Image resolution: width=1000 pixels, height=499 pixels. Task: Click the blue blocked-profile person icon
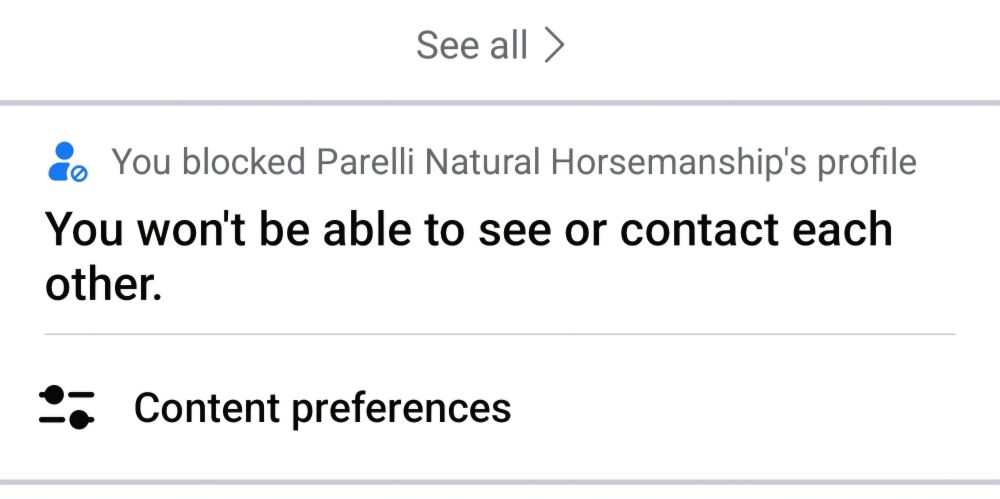click(x=65, y=160)
